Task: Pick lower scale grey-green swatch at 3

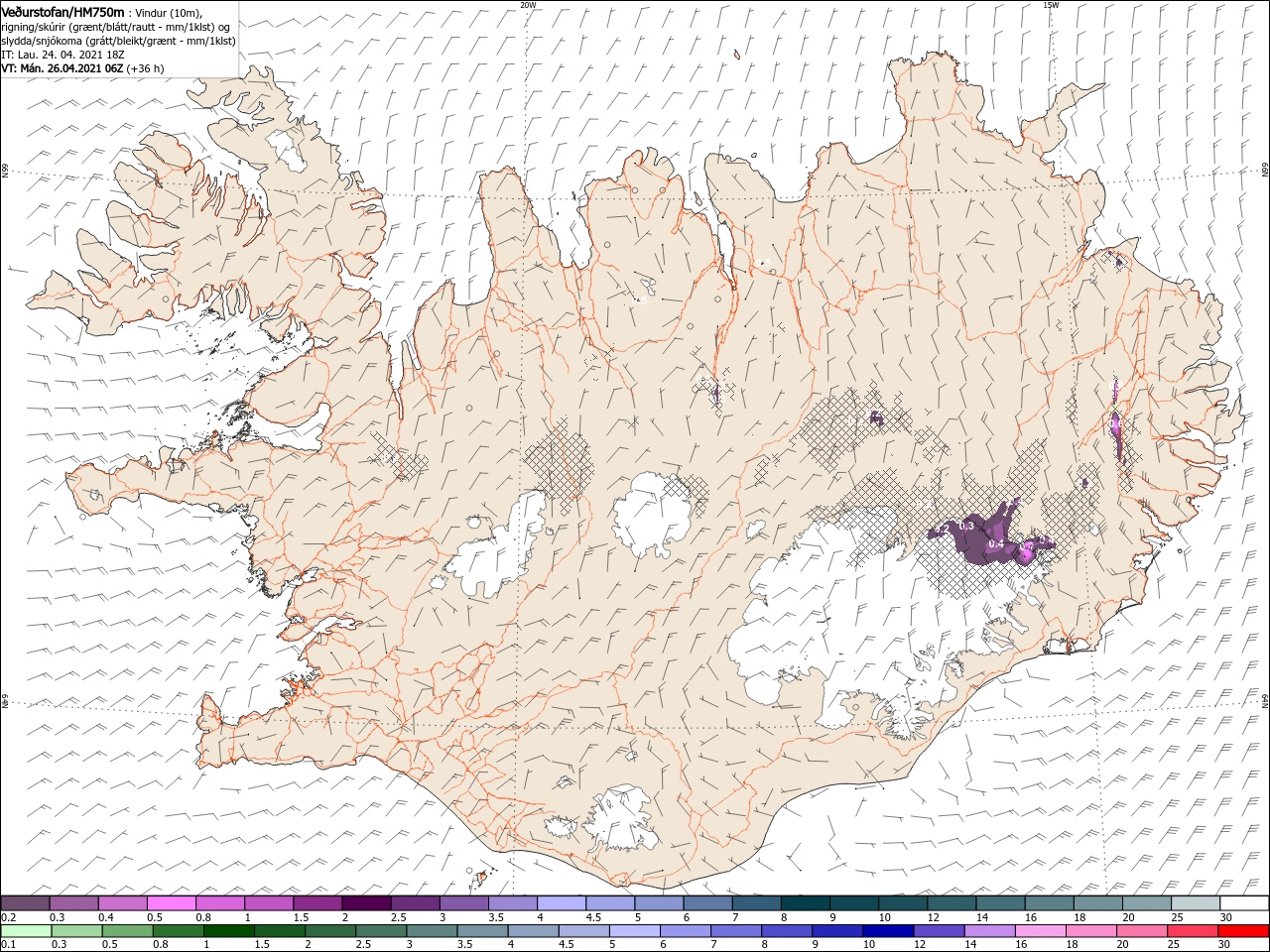Action: [x=432, y=931]
